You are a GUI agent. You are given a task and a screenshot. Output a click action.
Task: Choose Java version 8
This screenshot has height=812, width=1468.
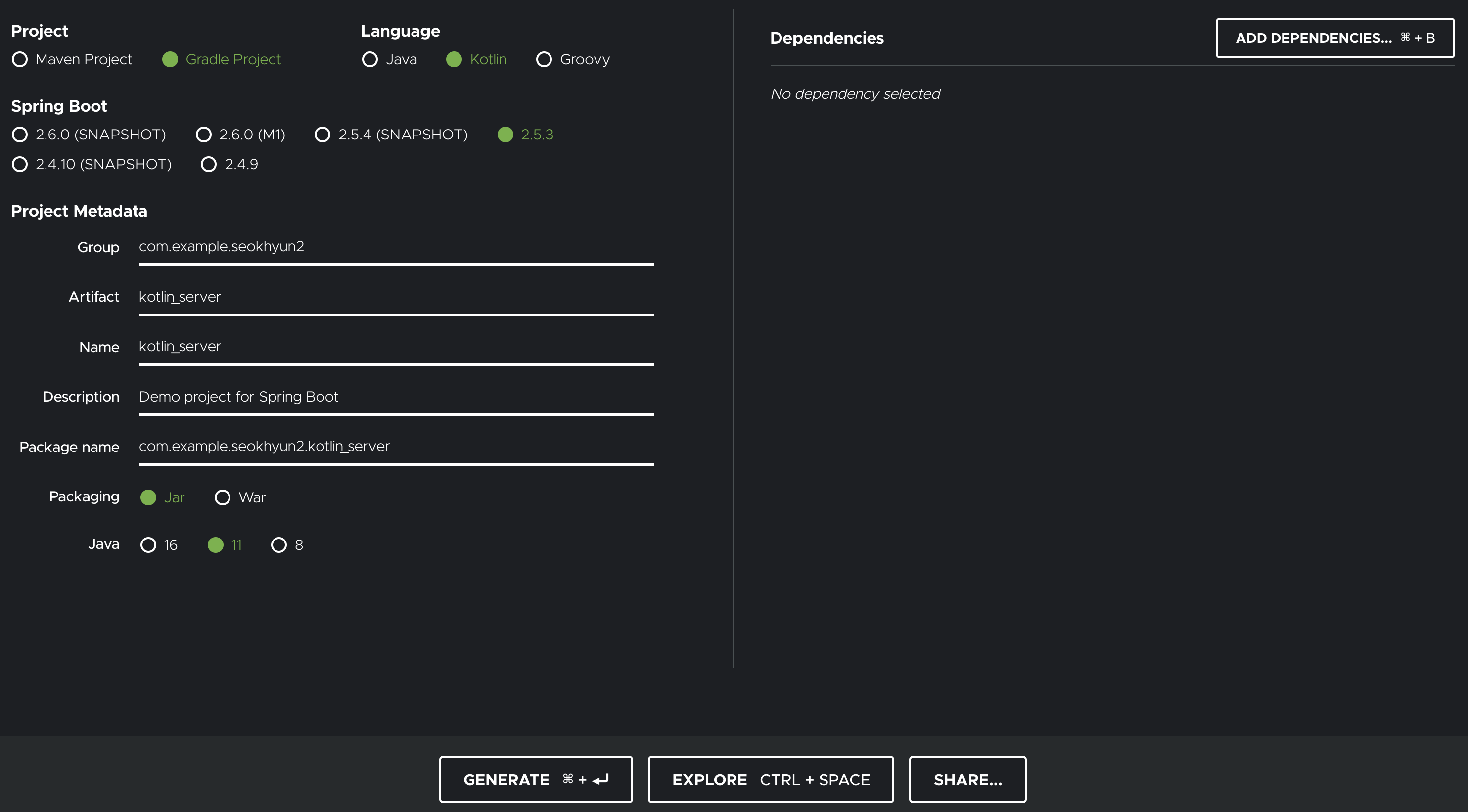tap(278, 545)
